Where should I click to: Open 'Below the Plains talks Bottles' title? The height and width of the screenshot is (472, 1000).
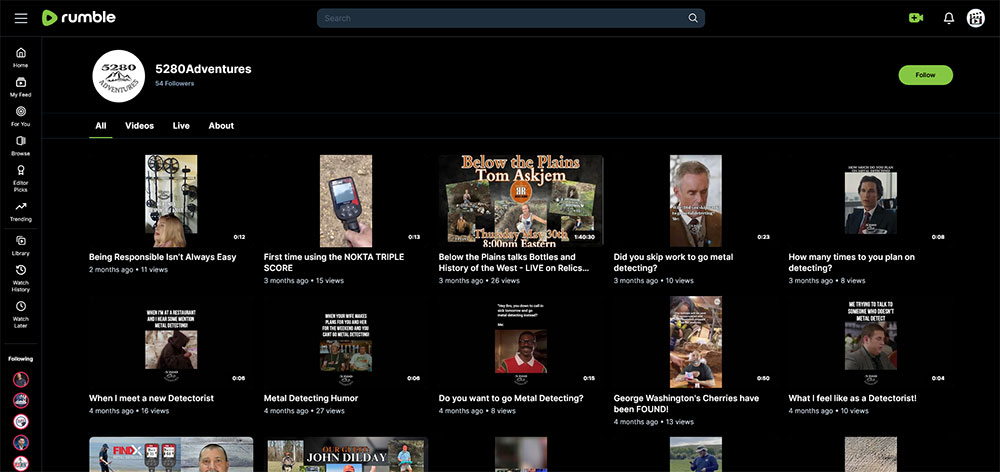coord(513,262)
